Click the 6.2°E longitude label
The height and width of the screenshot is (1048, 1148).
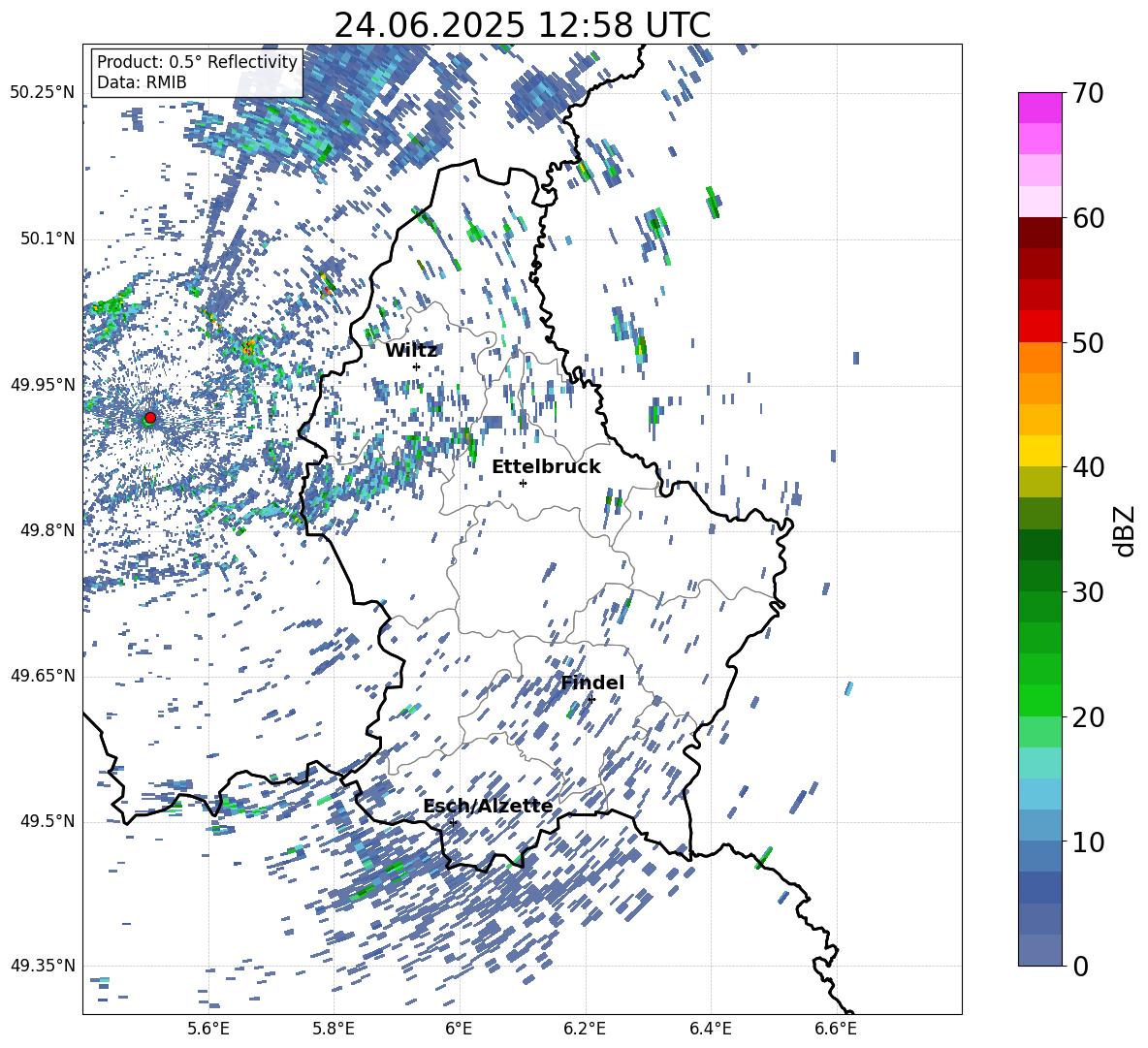click(x=585, y=1029)
